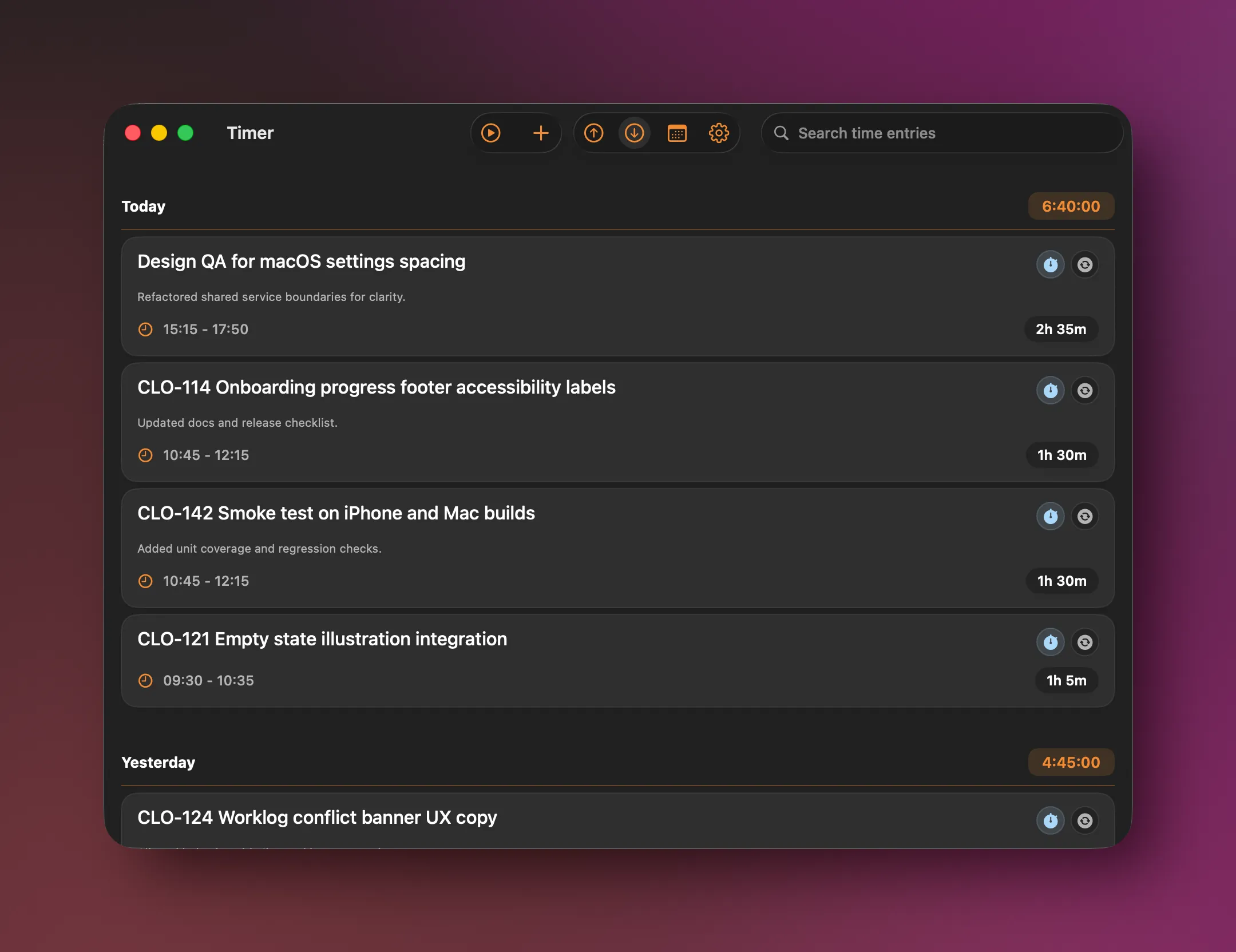Select the 09:30 - 10:35 time range

[208, 680]
